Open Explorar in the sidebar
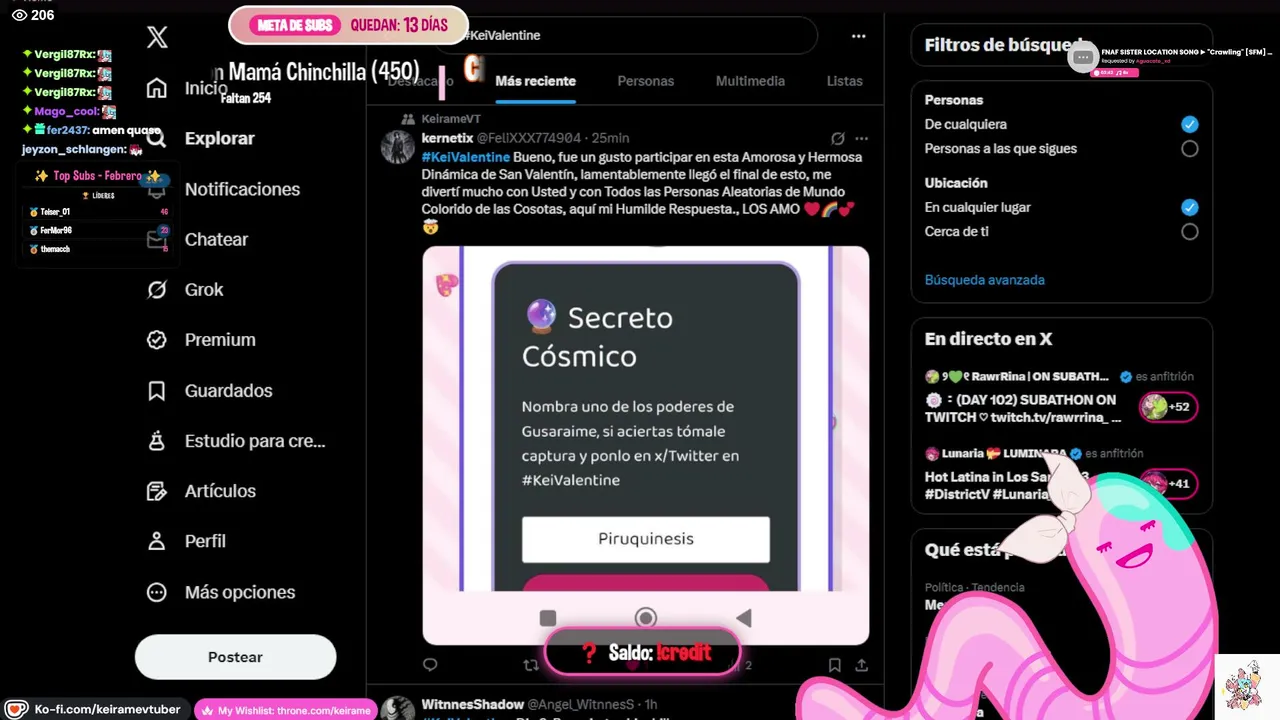This screenshot has height=720, width=1280. [220, 138]
